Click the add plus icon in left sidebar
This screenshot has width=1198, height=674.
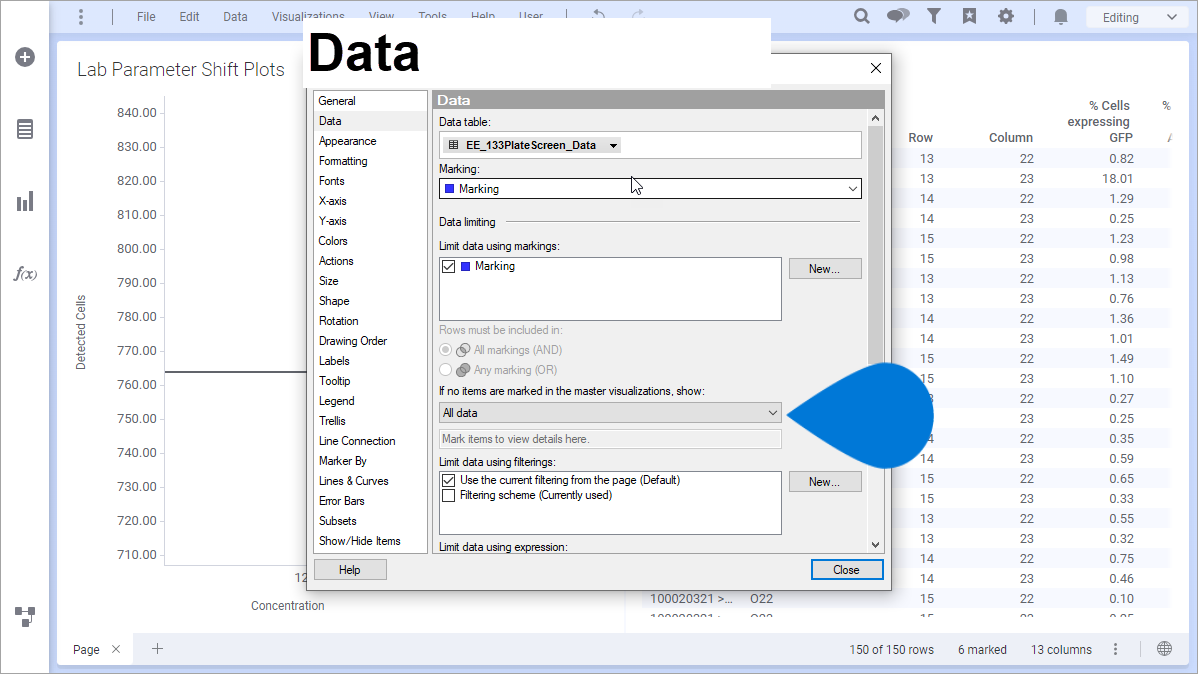(25, 57)
